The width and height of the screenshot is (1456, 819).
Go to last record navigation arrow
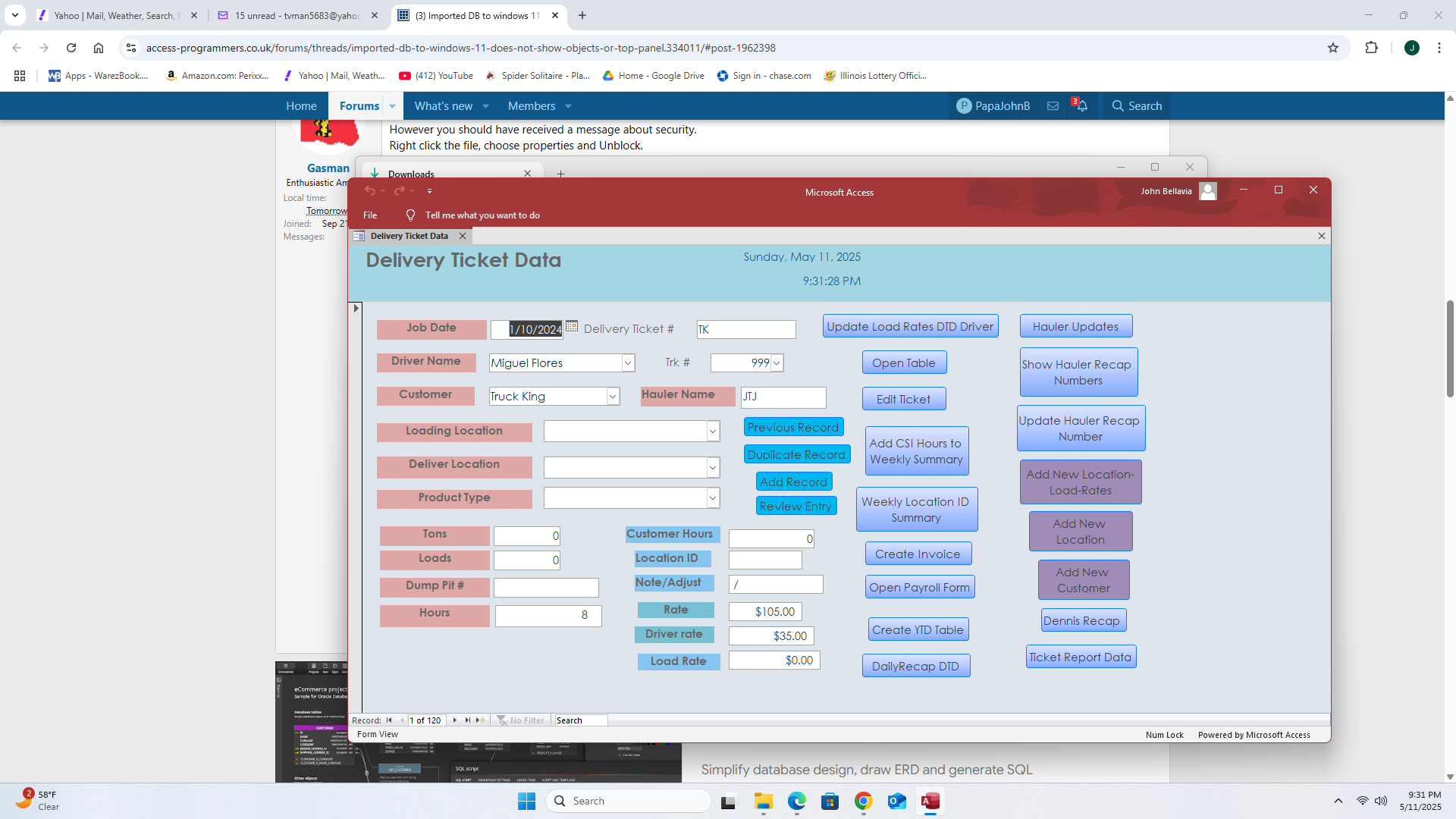click(468, 720)
